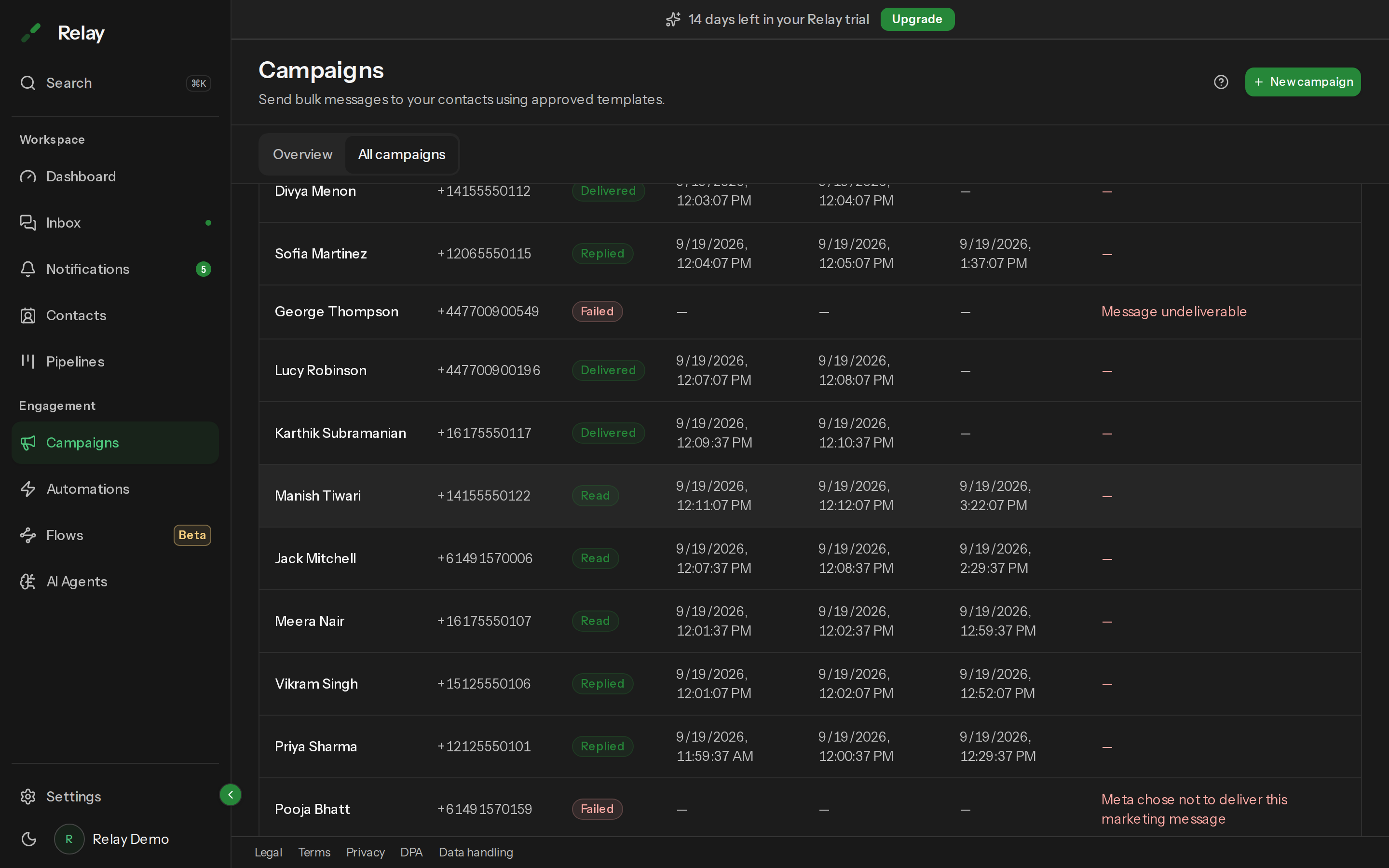This screenshot has width=1389, height=868.
Task: Click Manish Tiwari's Read badge
Action: 595,495
